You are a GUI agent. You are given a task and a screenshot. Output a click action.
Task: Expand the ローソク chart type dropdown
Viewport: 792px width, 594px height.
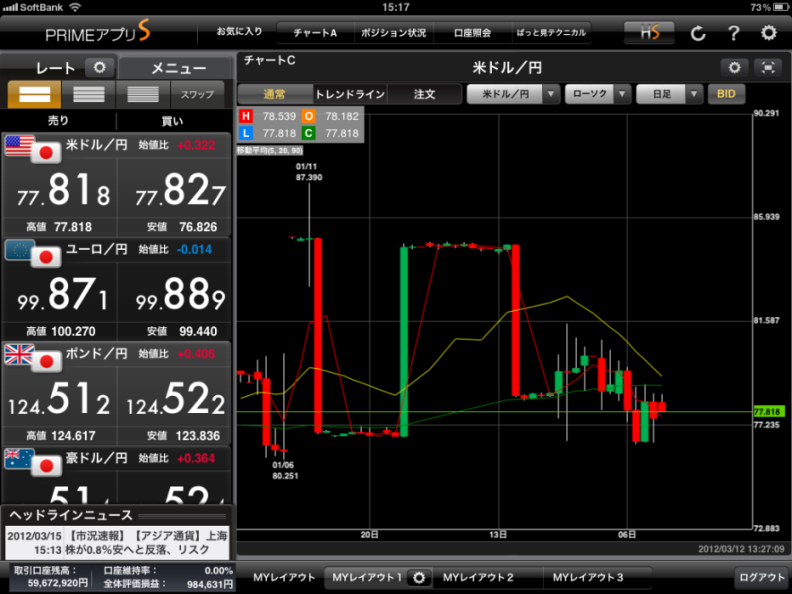(597, 94)
